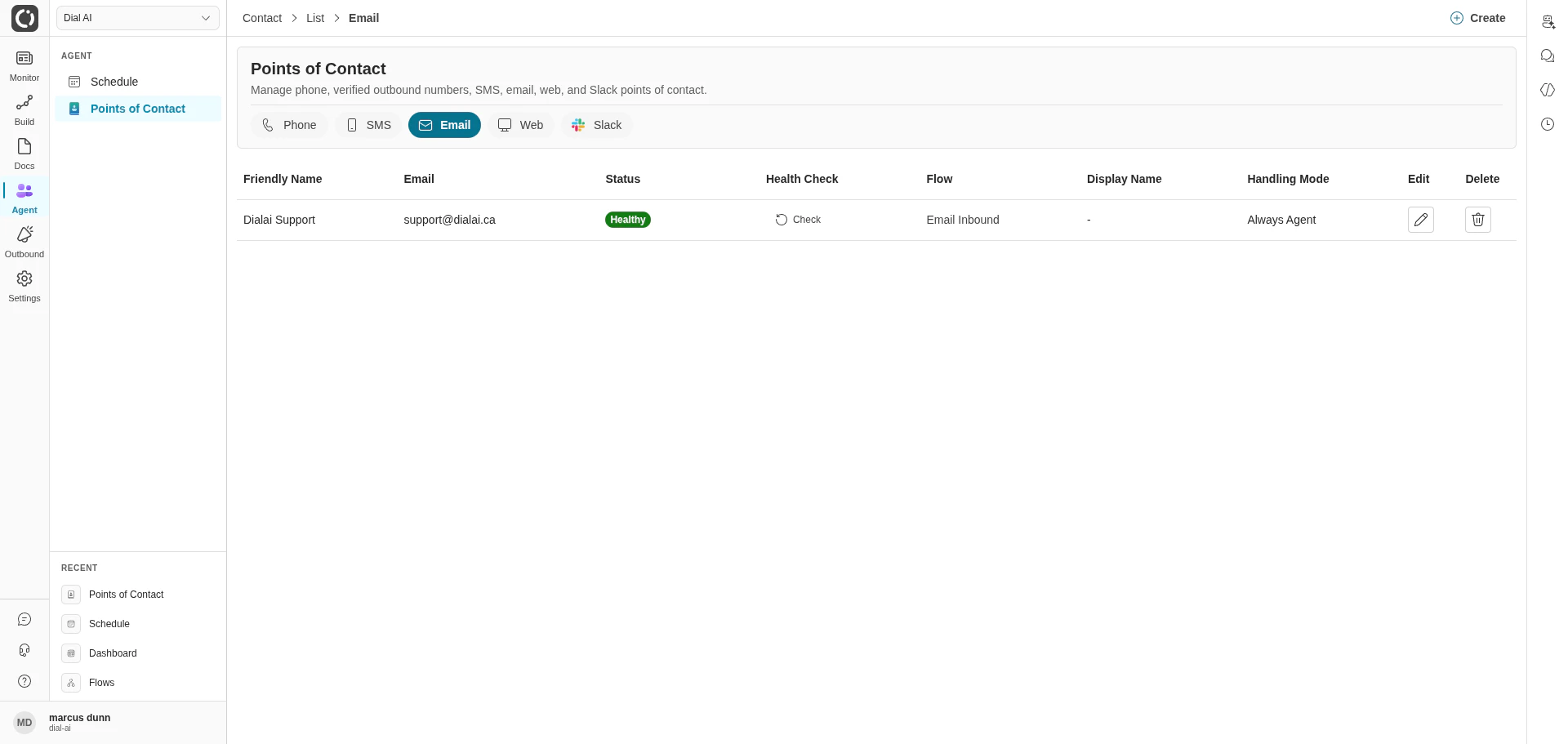This screenshot has height=744, width=1568.
Task: Open the code brackets icon in right rail
Action: point(1548,90)
